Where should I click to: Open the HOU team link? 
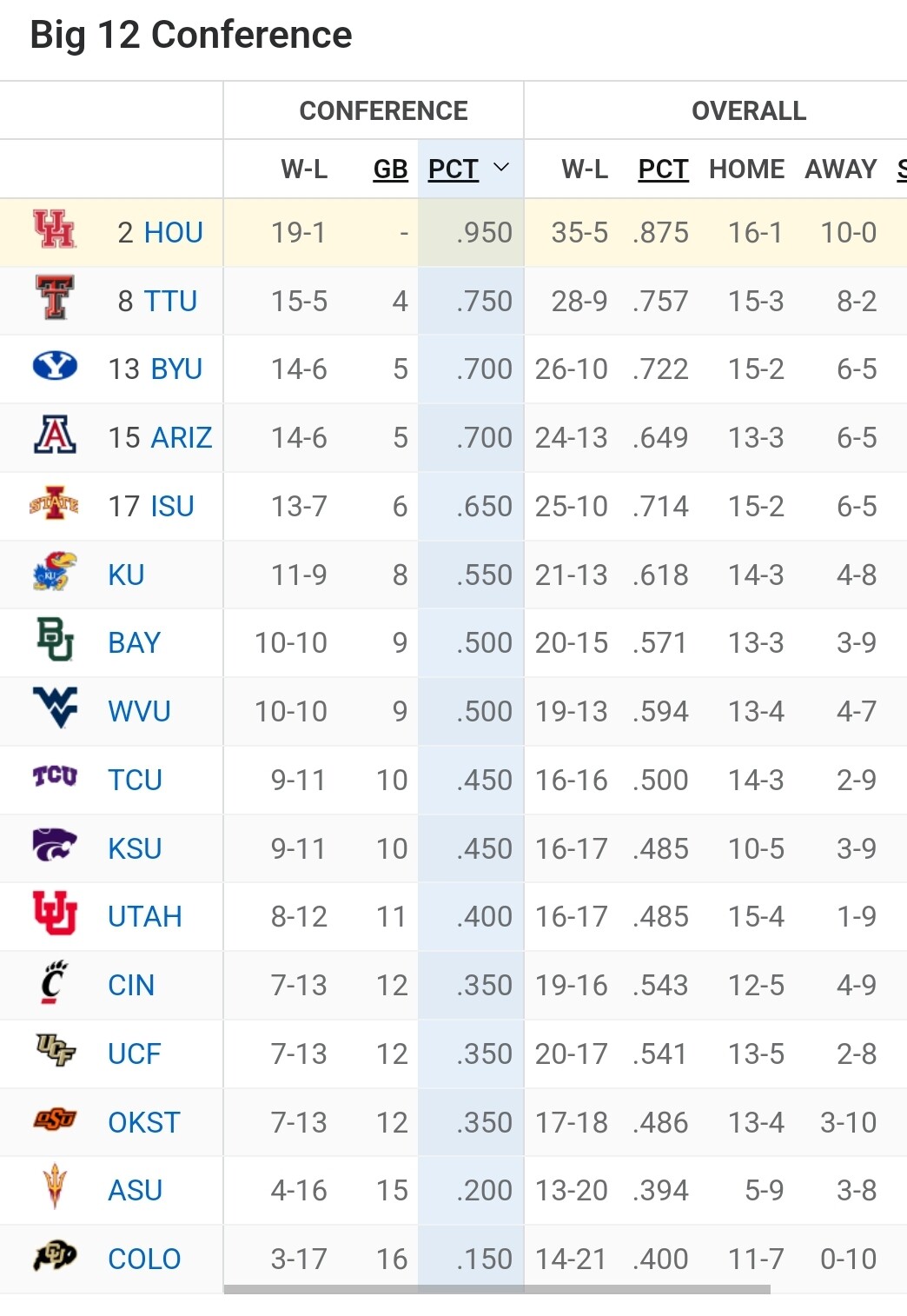coord(173,232)
